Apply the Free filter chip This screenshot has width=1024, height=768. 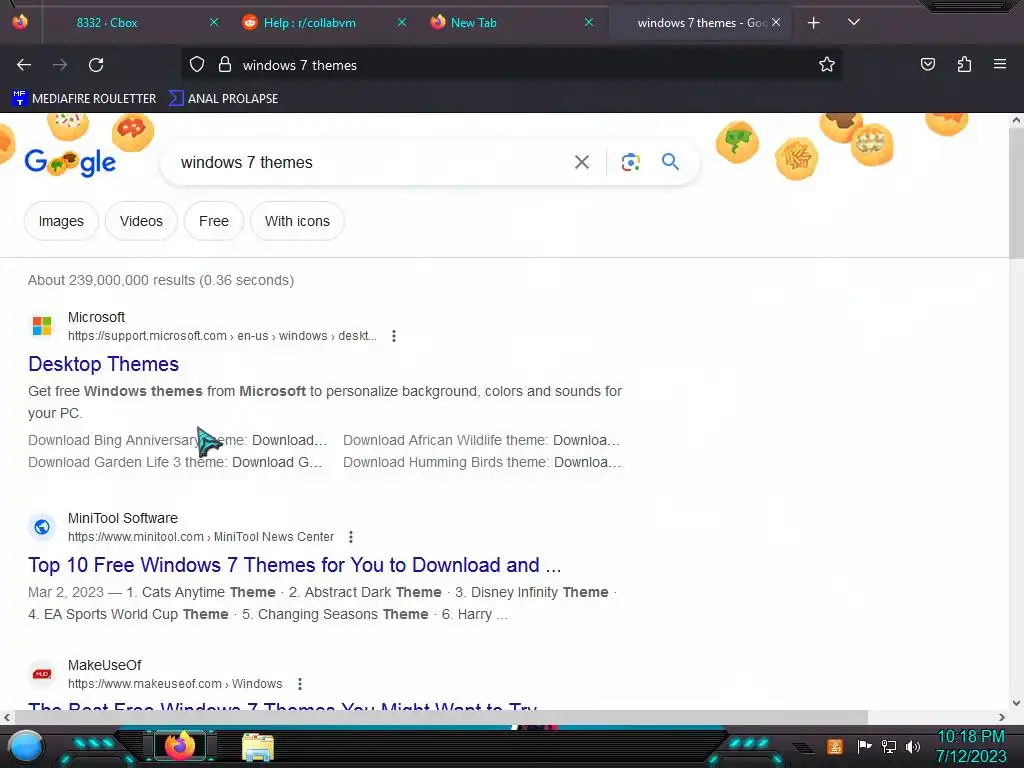click(214, 221)
